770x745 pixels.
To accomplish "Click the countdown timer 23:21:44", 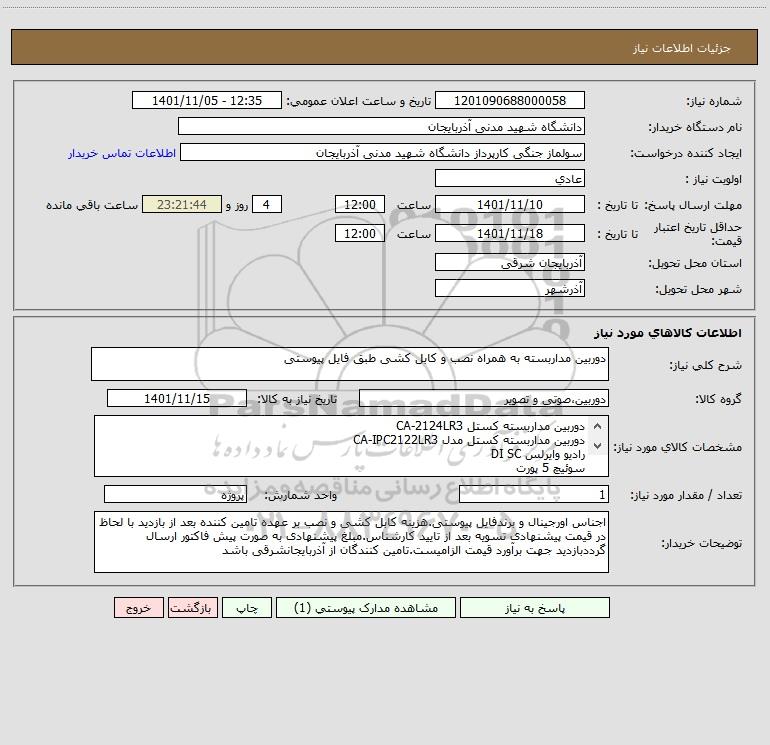I will pyautogui.click(x=182, y=205).
